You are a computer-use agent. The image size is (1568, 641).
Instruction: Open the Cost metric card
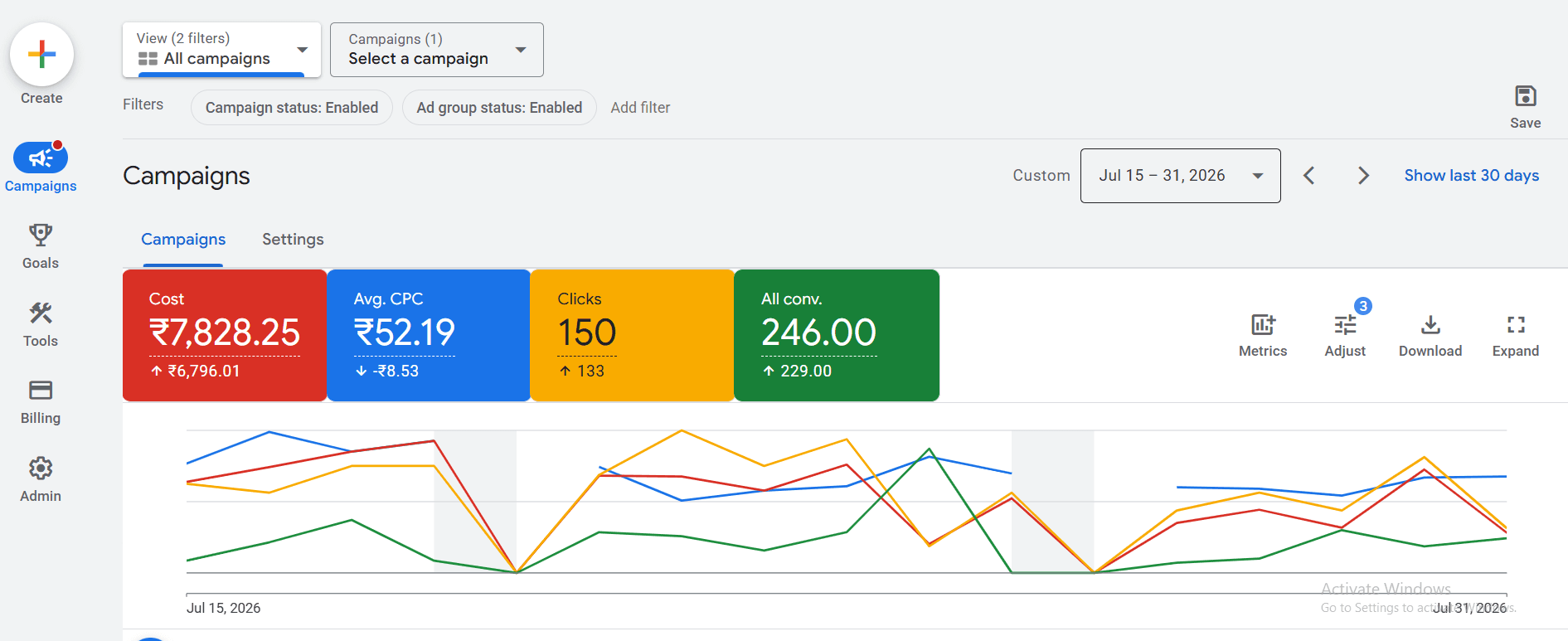pos(225,335)
